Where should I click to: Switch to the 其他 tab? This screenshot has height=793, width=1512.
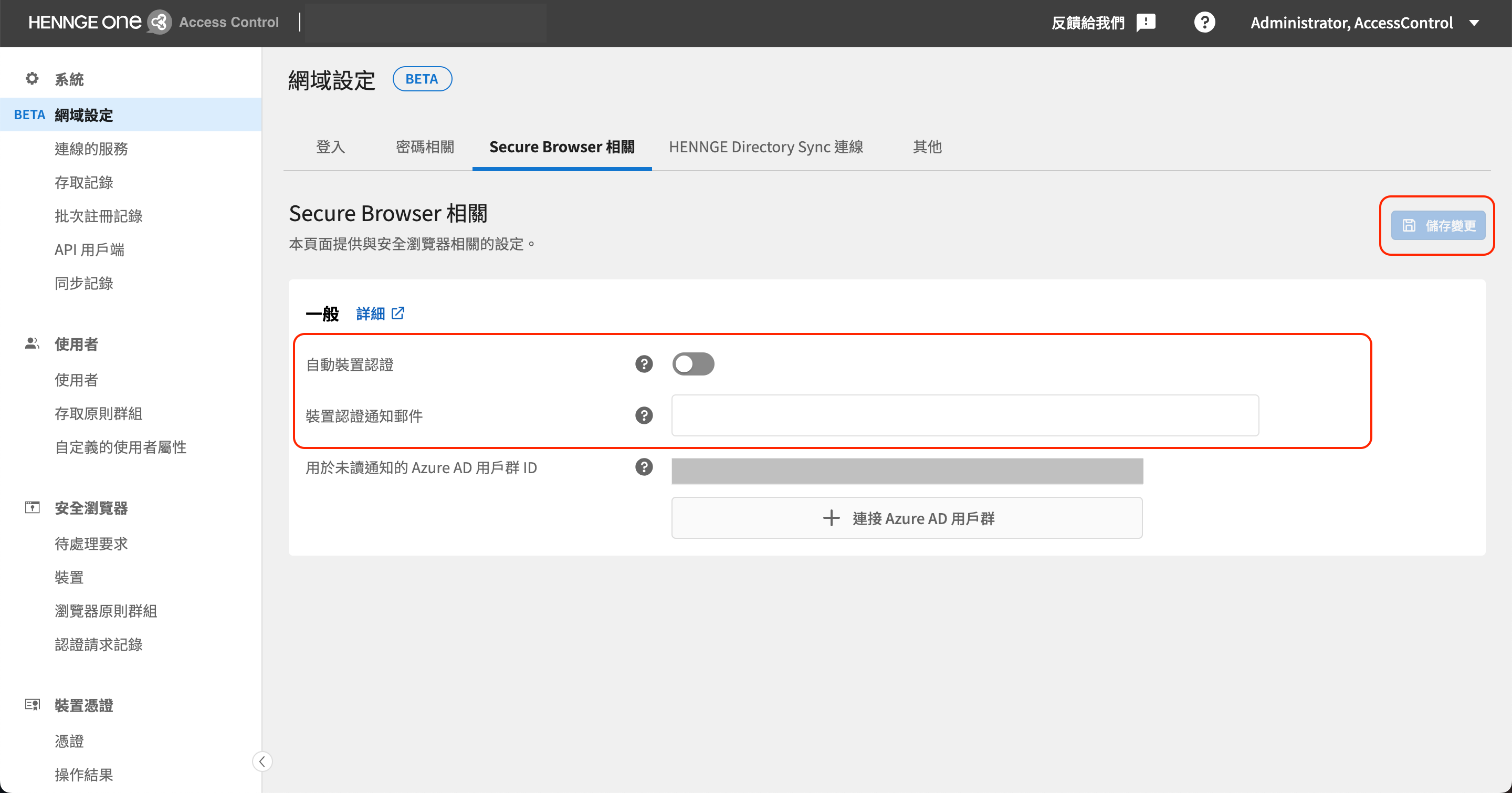[927, 147]
